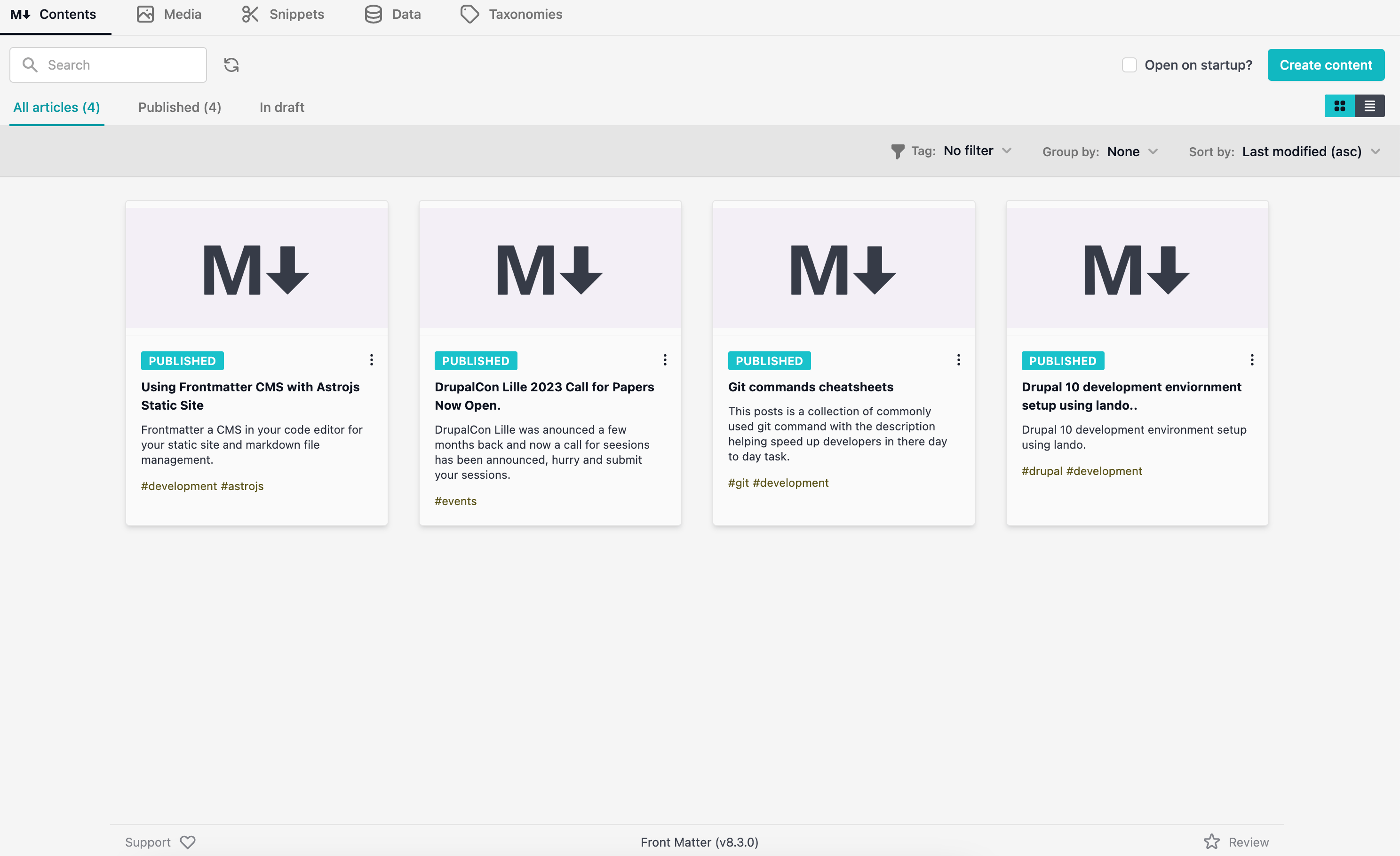Open the Snippets panel
Screen dimensions: 1400x856
(282, 14)
